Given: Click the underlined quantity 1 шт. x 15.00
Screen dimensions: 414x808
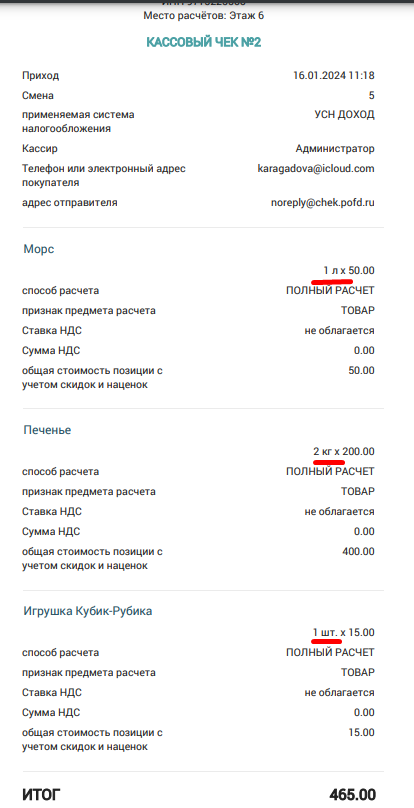Looking at the screenshot, I should tap(343, 632).
